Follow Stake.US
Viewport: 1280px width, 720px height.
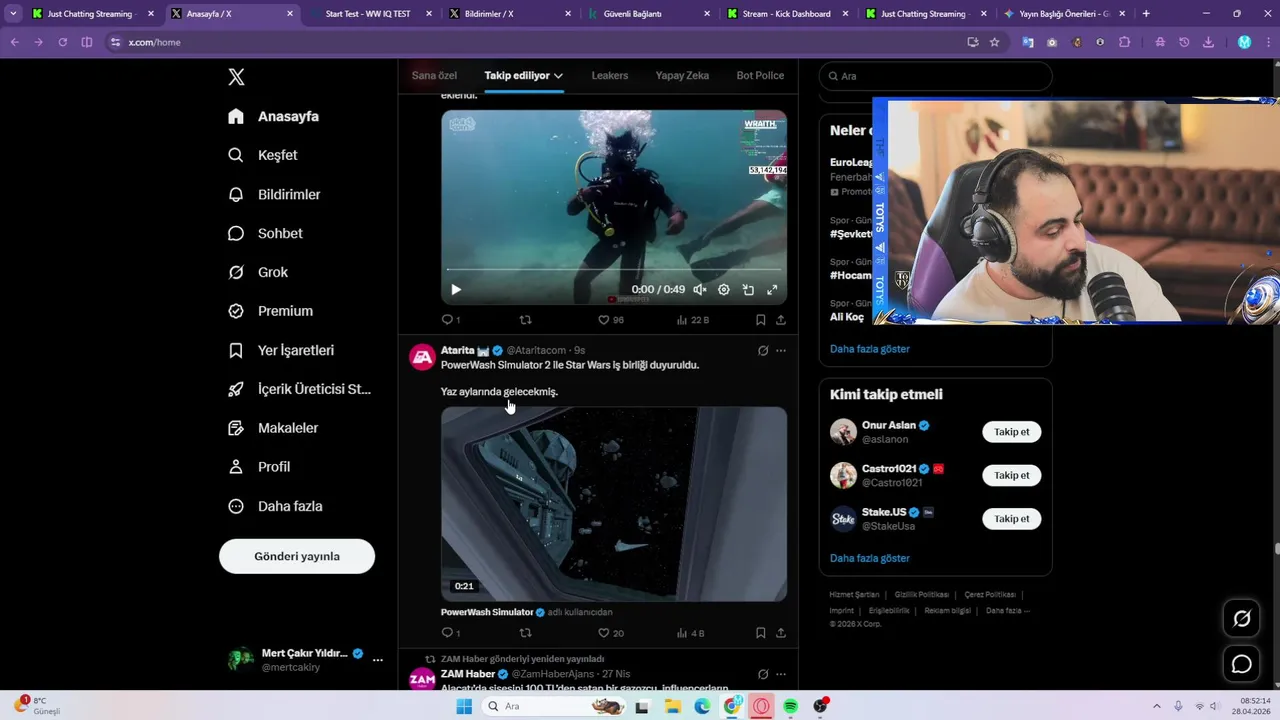[x=1011, y=519]
